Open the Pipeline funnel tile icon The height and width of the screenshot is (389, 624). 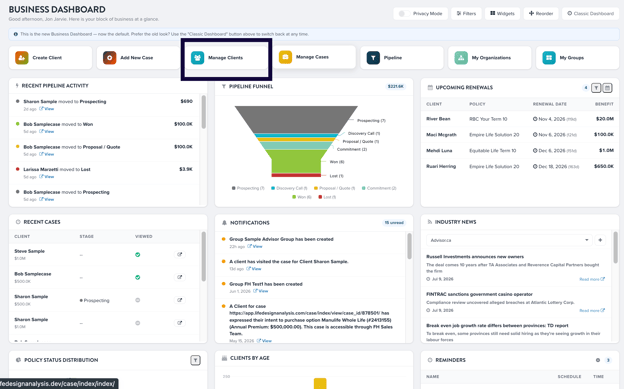(373, 58)
